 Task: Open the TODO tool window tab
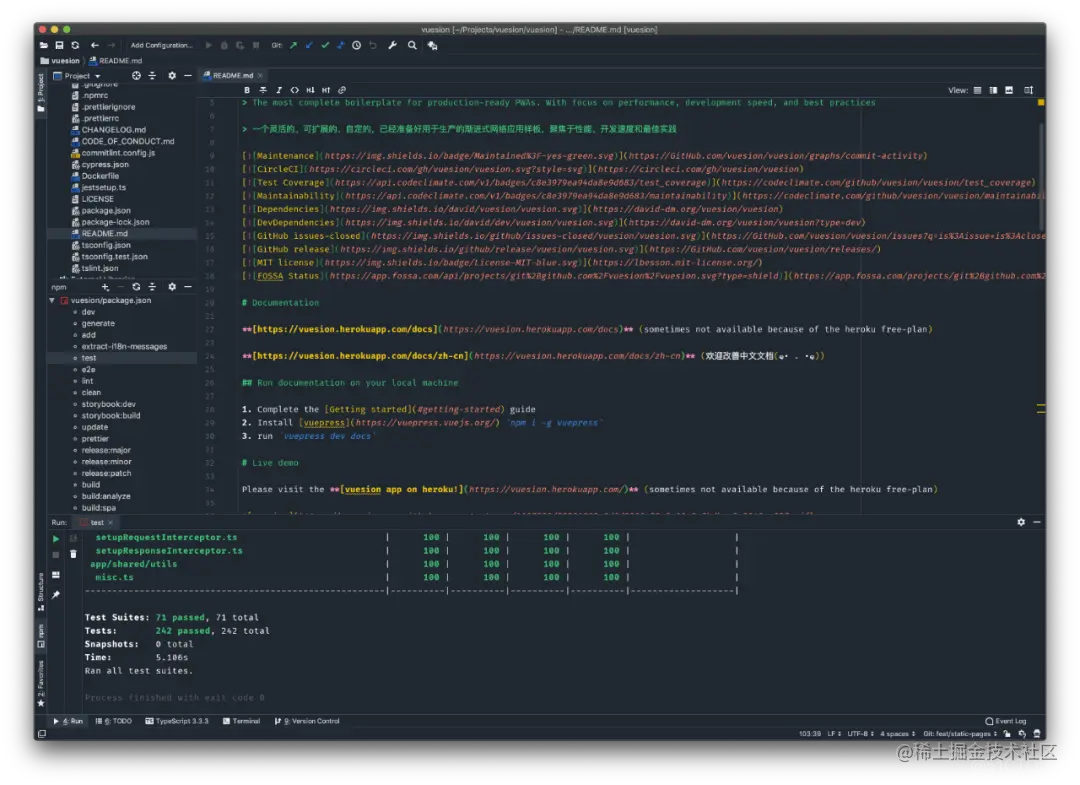114,722
